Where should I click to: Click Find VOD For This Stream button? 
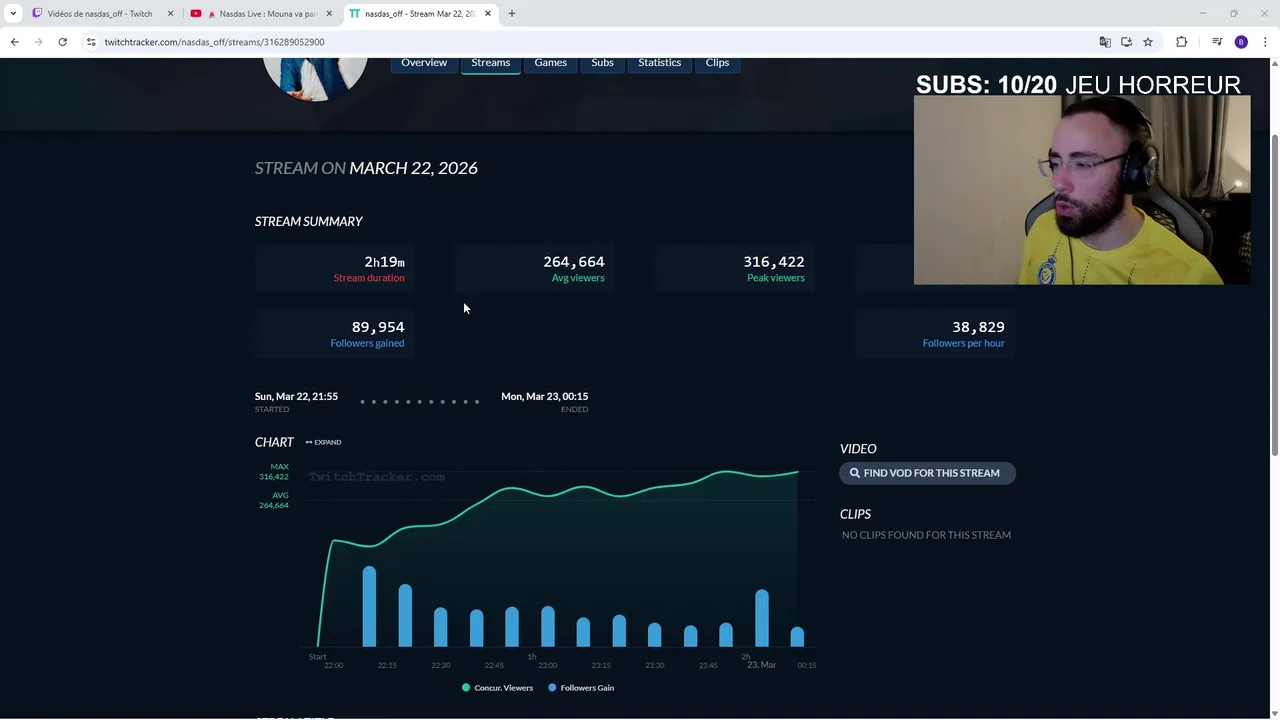pos(927,473)
